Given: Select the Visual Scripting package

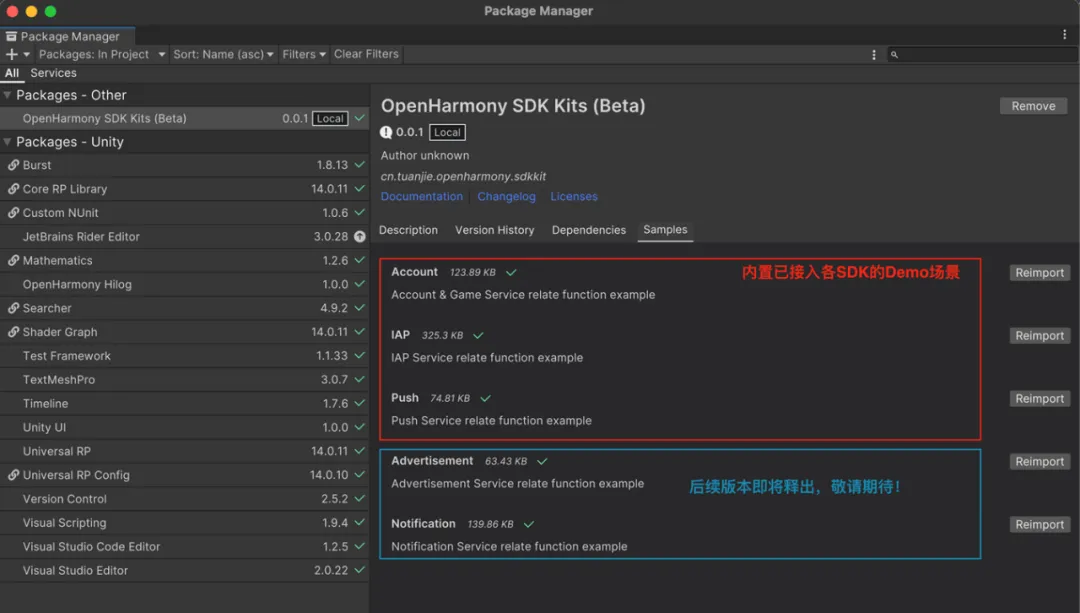Looking at the screenshot, I should (x=185, y=523).
